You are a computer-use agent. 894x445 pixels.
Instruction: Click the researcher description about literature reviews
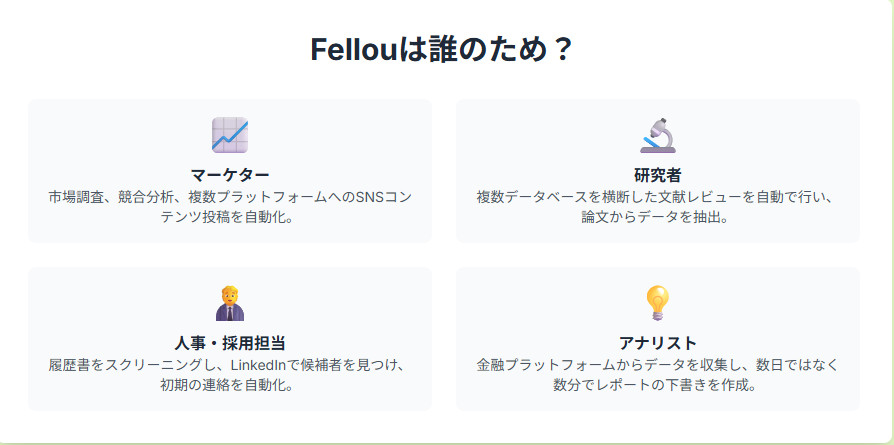click(658, 197)
